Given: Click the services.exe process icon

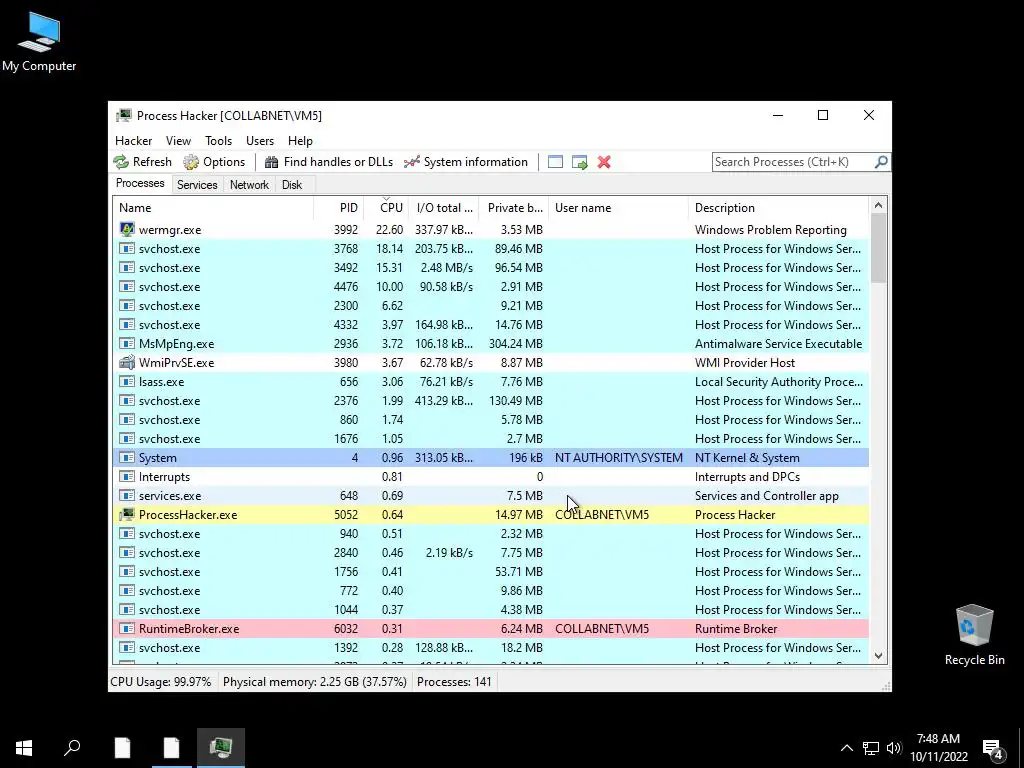Looking at the screenshot, I should coord(127,496).
